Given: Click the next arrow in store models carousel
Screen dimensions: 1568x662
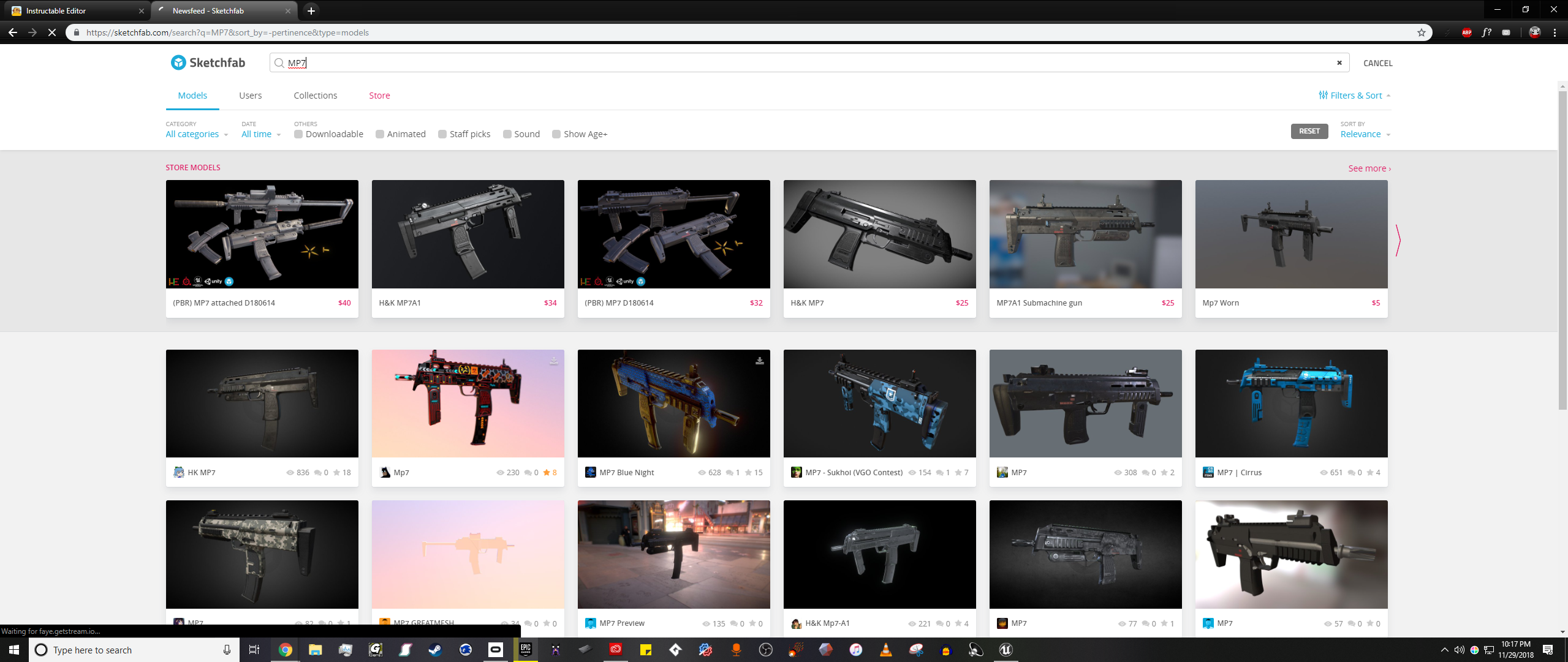Looking at the screenshot, I should pyautogui.click(x=1398, y=240).
